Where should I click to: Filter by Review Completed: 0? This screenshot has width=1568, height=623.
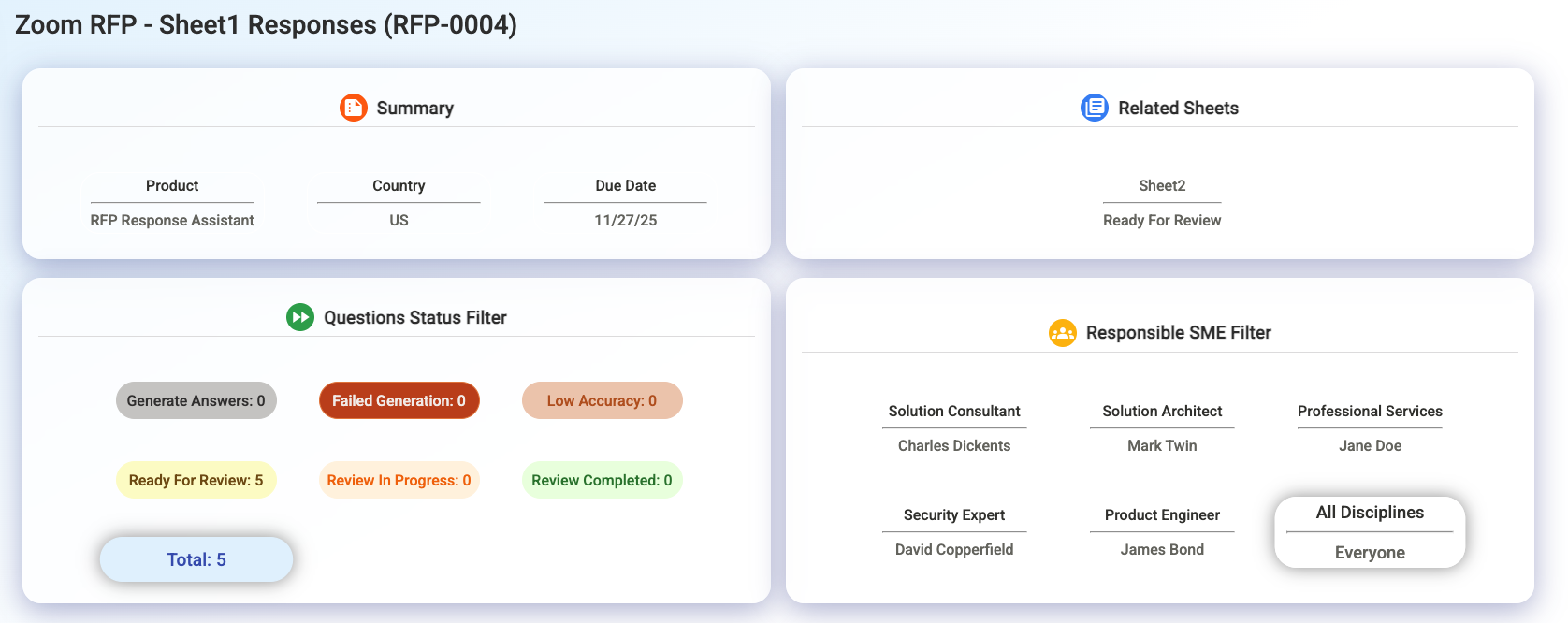[x=603, y=480]
